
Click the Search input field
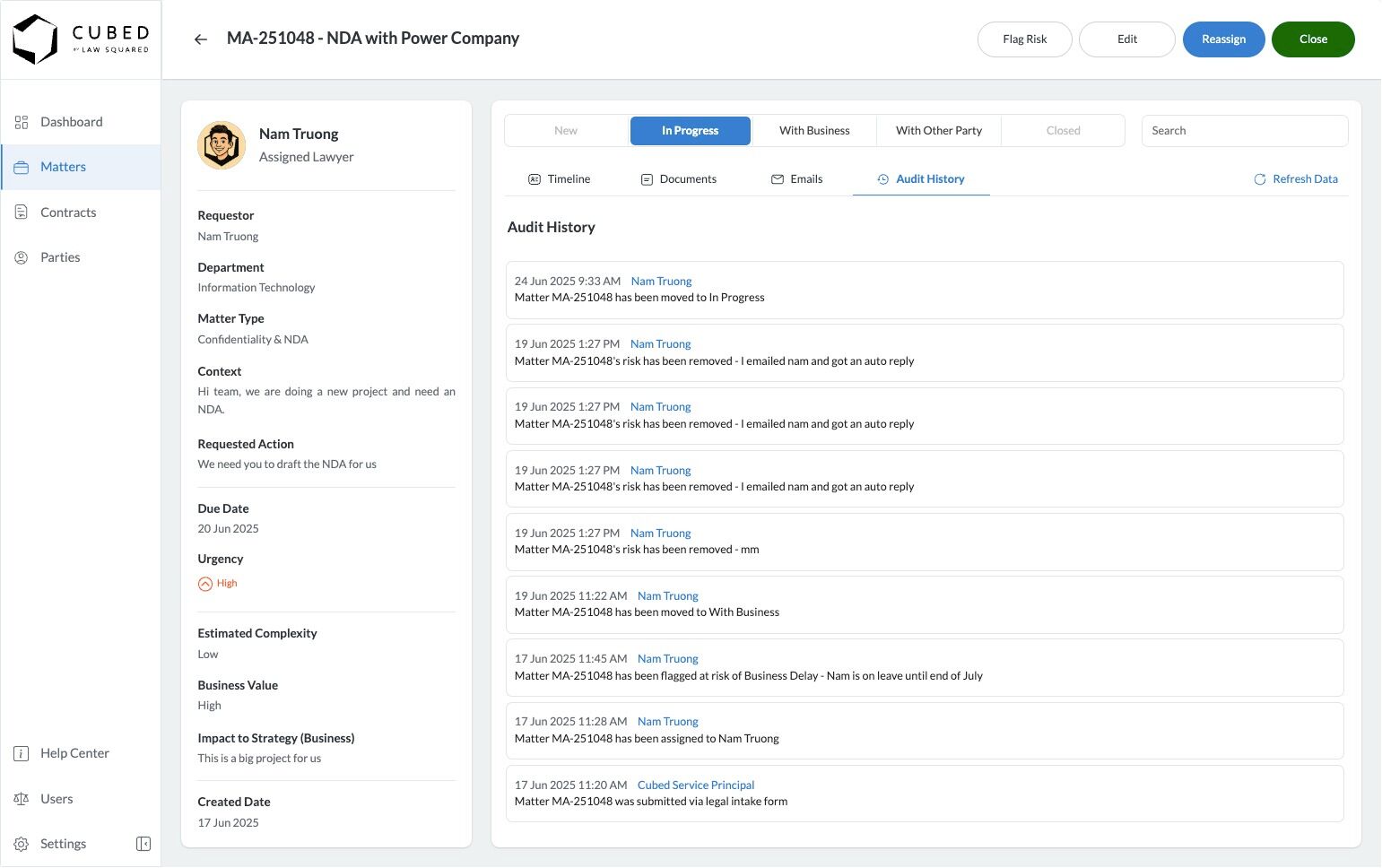[x=1244, y=131]
